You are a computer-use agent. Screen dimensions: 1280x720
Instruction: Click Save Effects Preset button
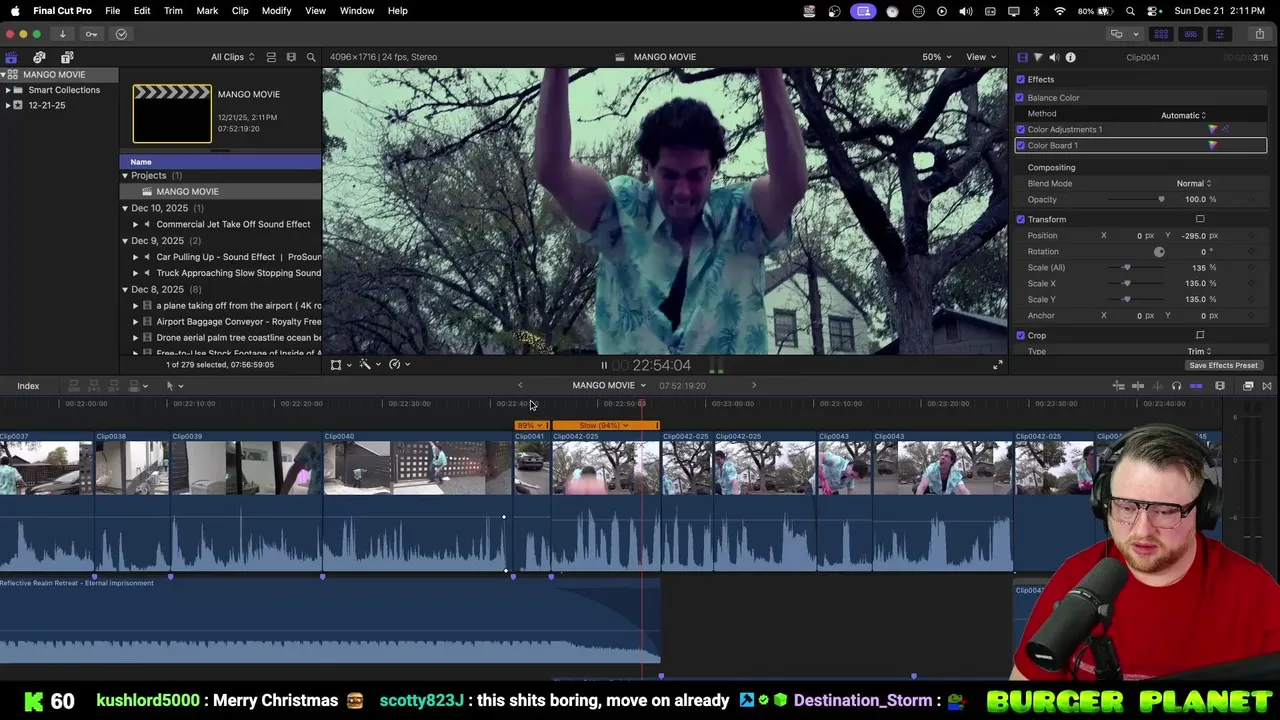(1223, 366)
